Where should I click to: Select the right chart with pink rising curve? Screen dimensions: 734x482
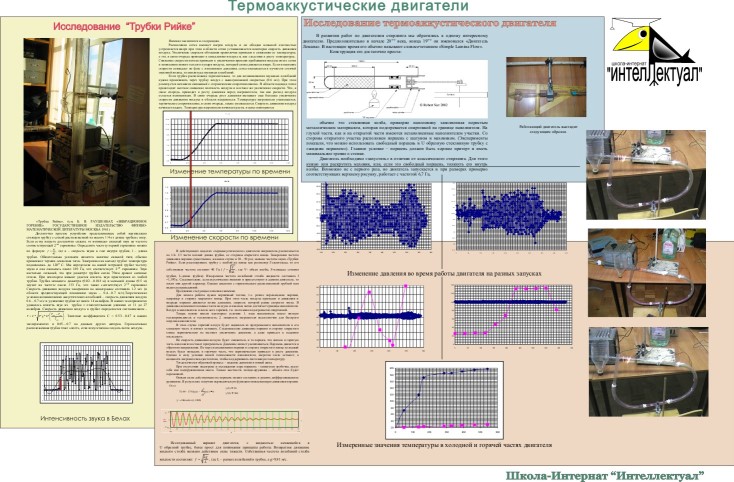click(x=513, y=317)
